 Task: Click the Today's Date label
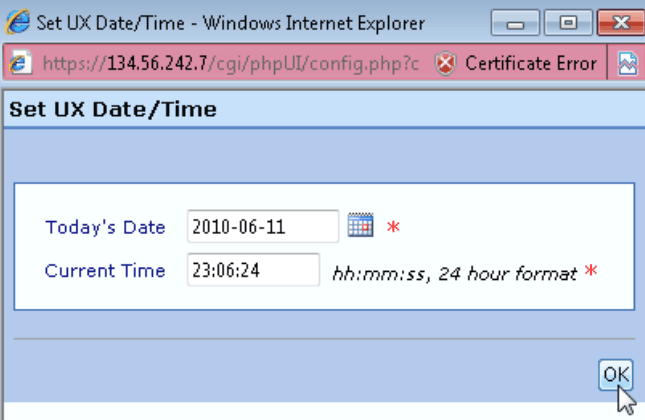click(x=105, y=227)
